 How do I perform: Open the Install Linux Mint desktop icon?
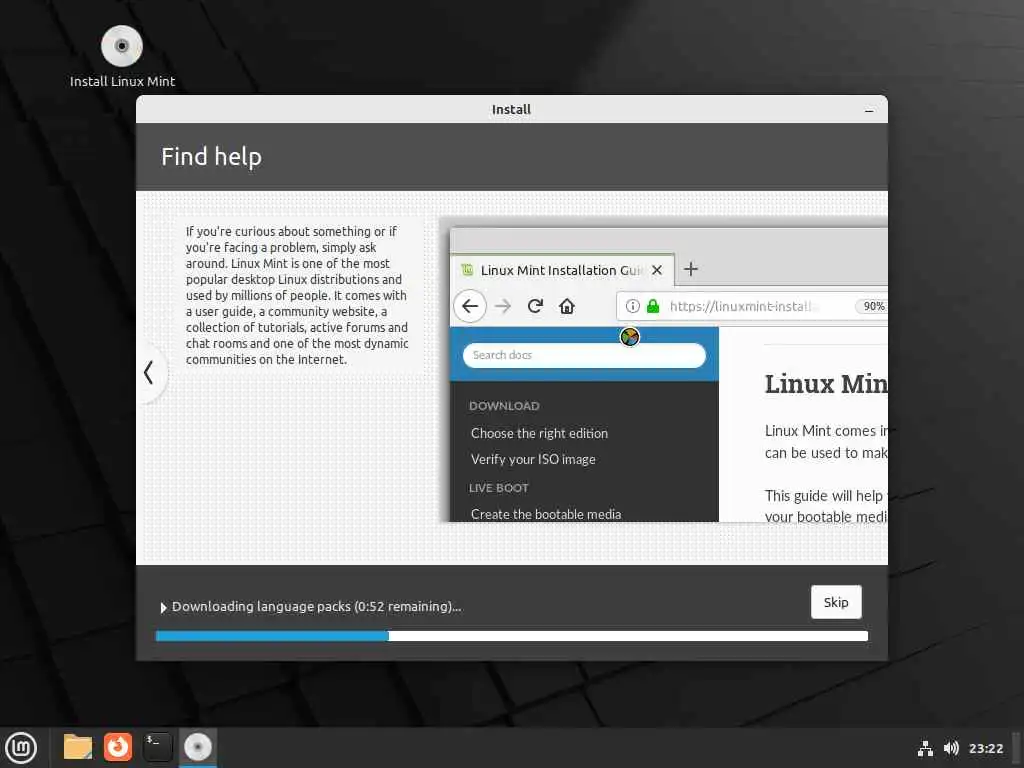122,57
